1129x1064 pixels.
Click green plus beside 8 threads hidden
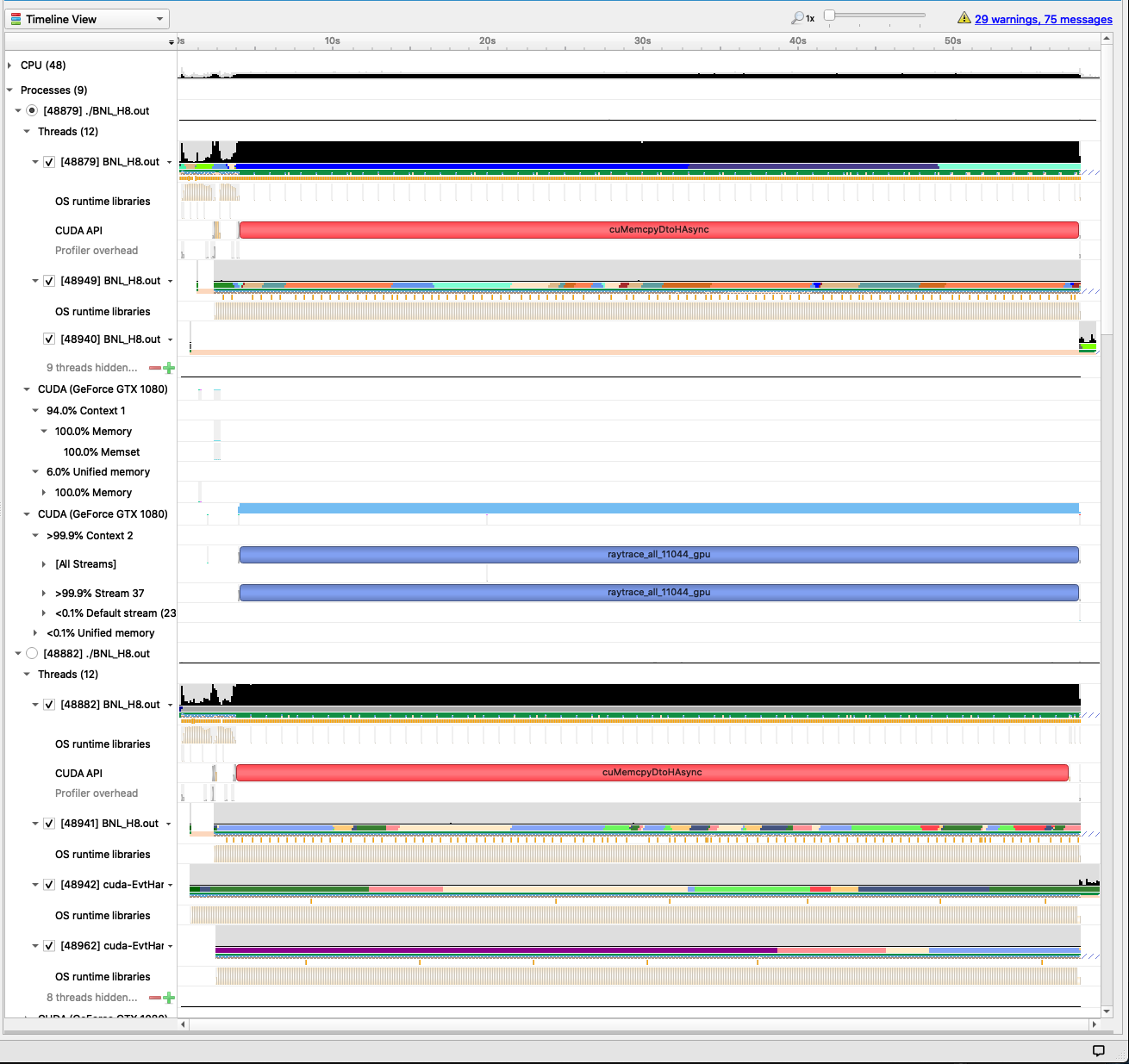tap(169, 998)
